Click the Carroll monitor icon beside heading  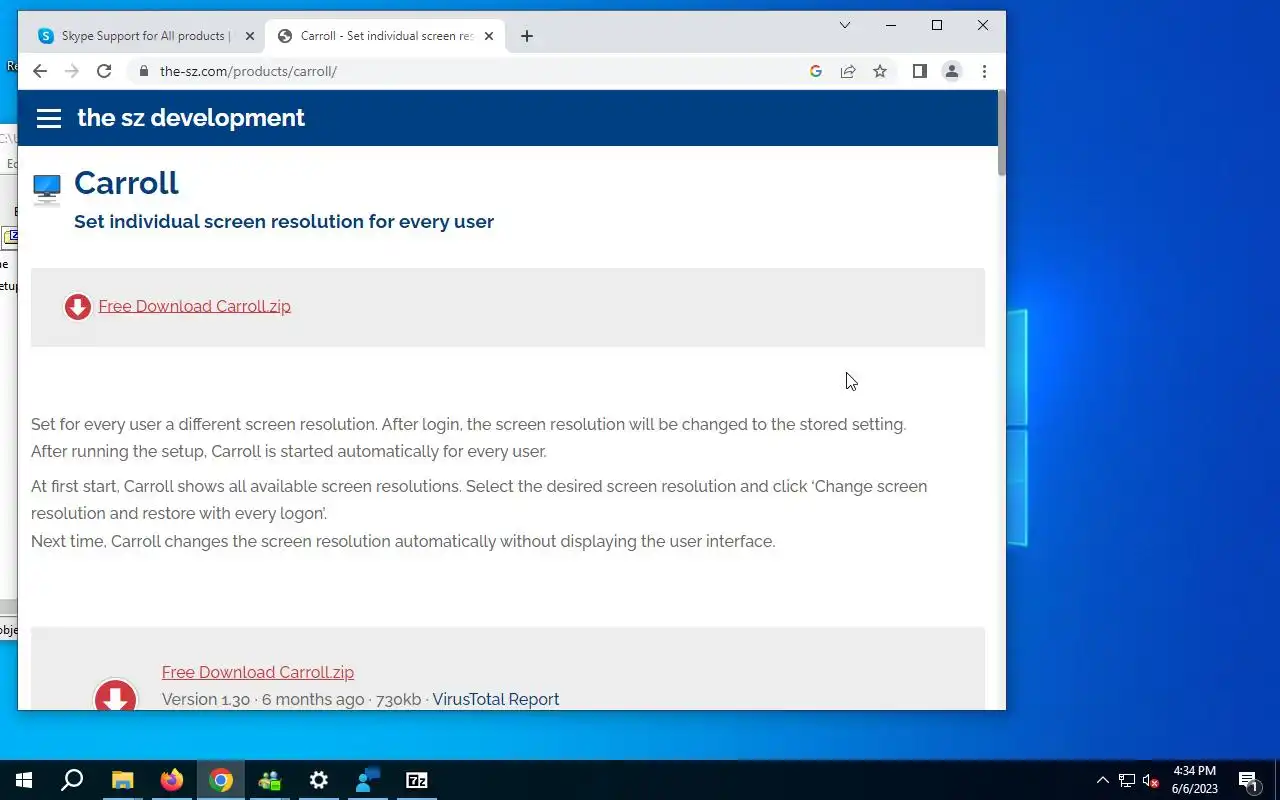(x=47, y=189)
